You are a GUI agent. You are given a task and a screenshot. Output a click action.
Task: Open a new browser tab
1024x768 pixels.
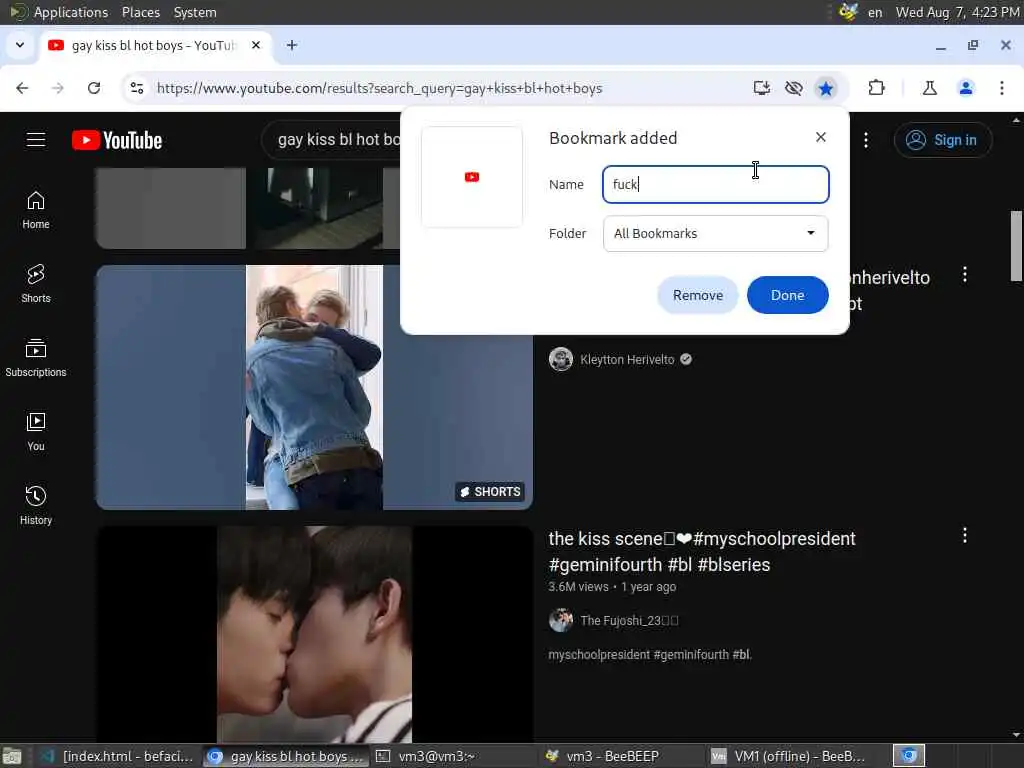point(292,45)
